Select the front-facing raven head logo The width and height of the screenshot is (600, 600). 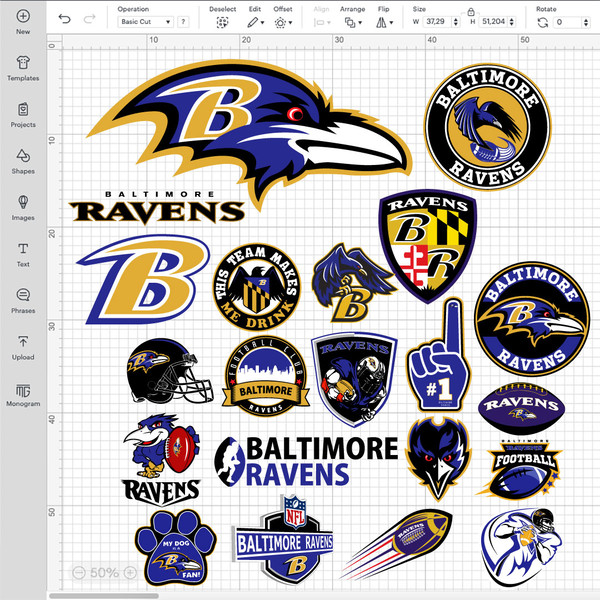click(x=439, y=458)
